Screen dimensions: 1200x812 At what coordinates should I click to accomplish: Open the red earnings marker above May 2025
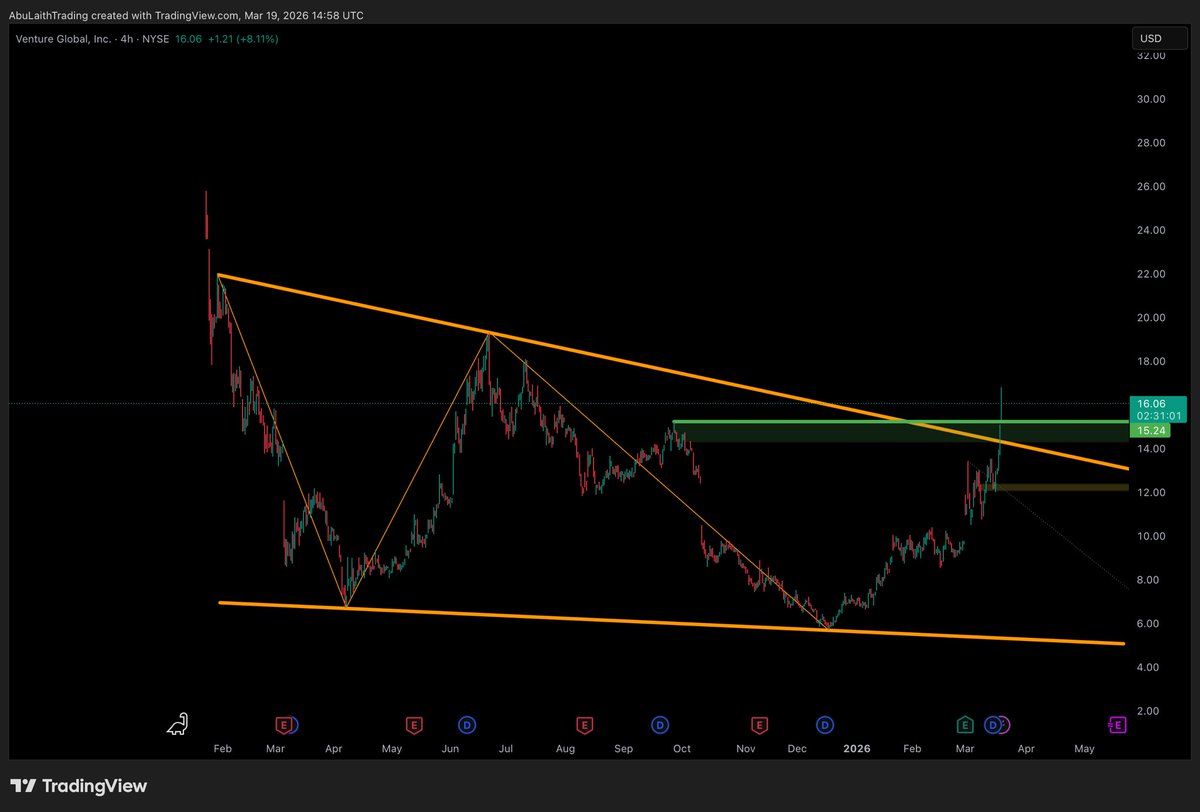(x=412, y=724)
